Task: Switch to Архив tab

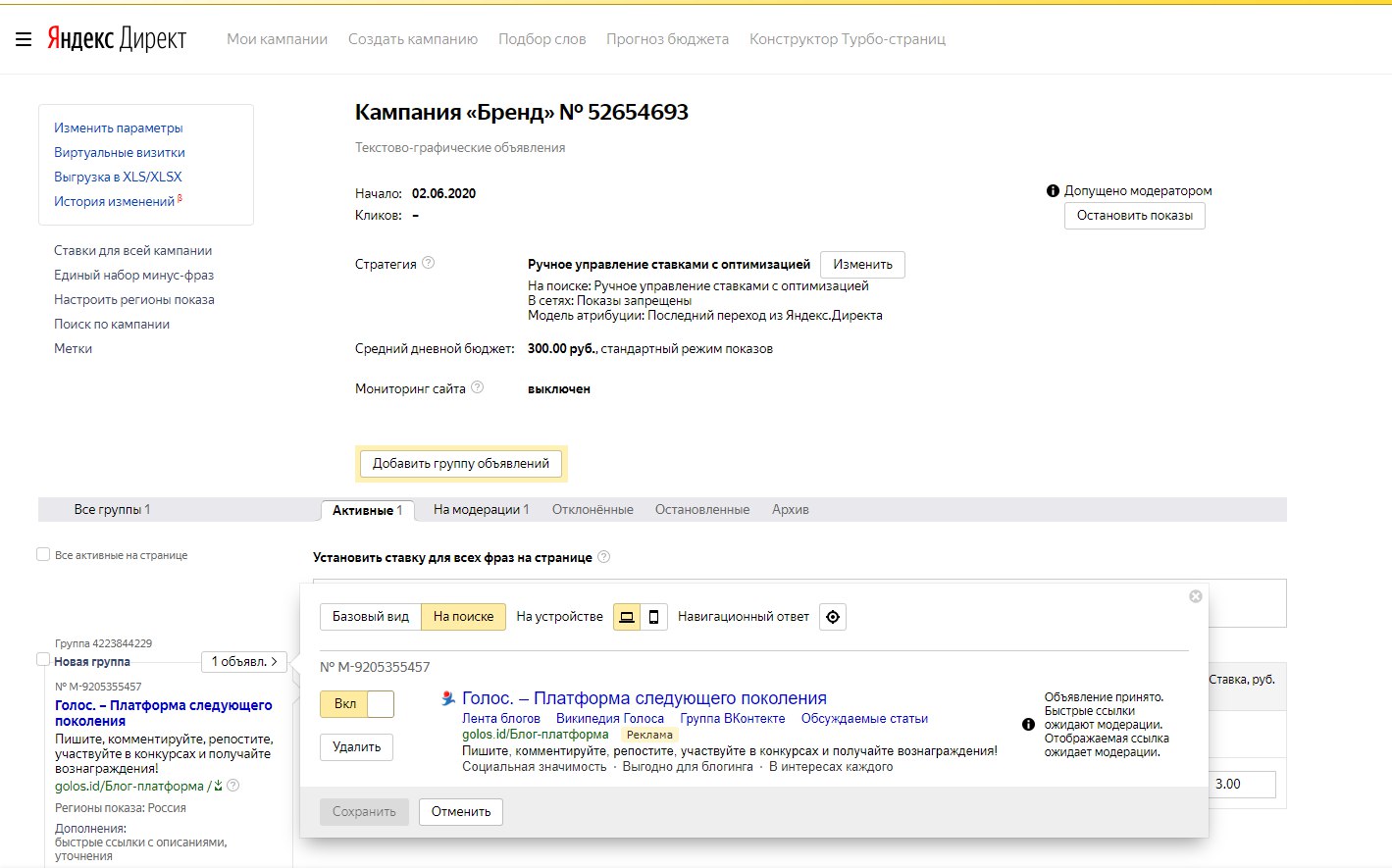Action: point(791,509)
